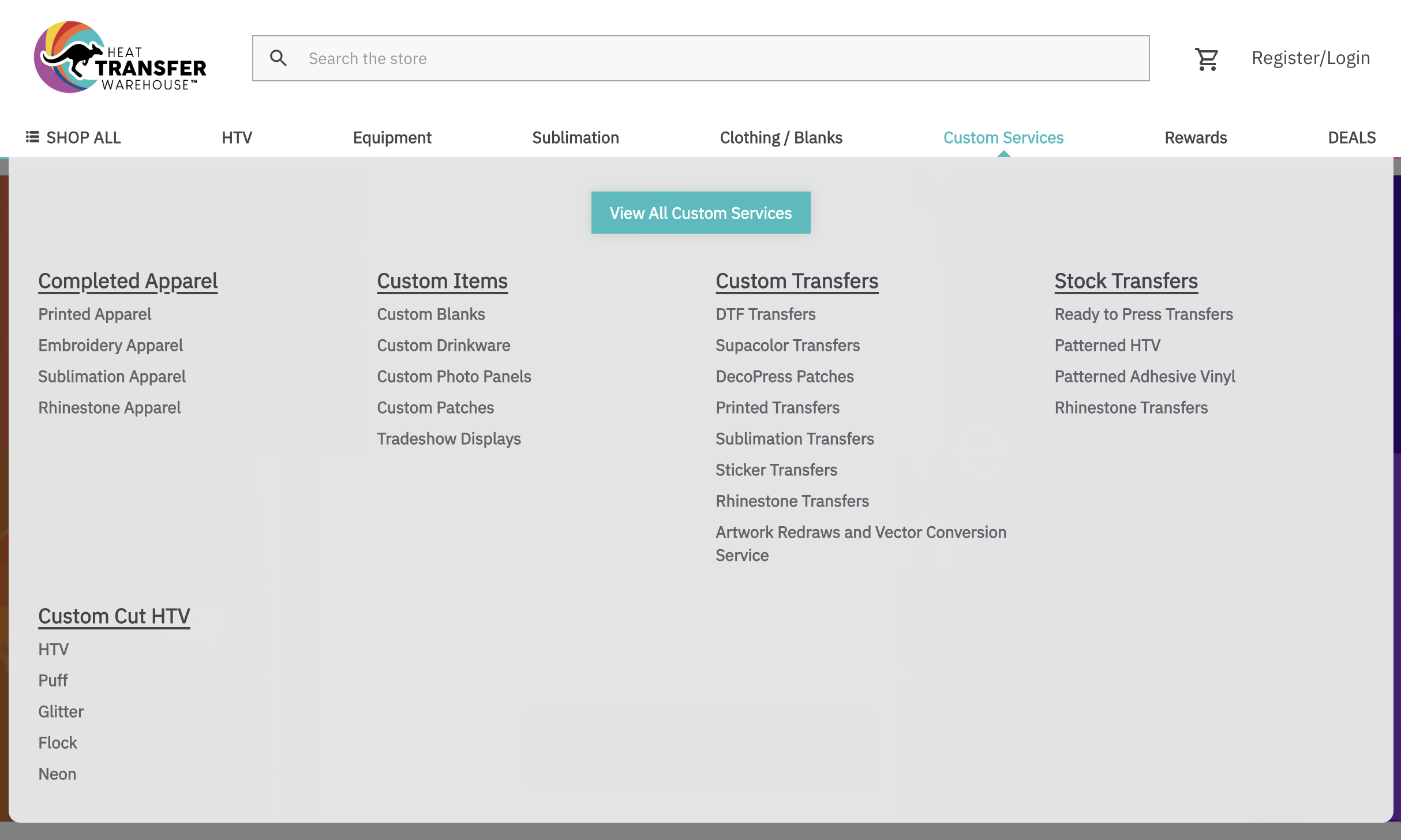Select Glitter under Custom Cut HTV
The width and height of the screenshot is (1401, 840).
coord(61,712)
